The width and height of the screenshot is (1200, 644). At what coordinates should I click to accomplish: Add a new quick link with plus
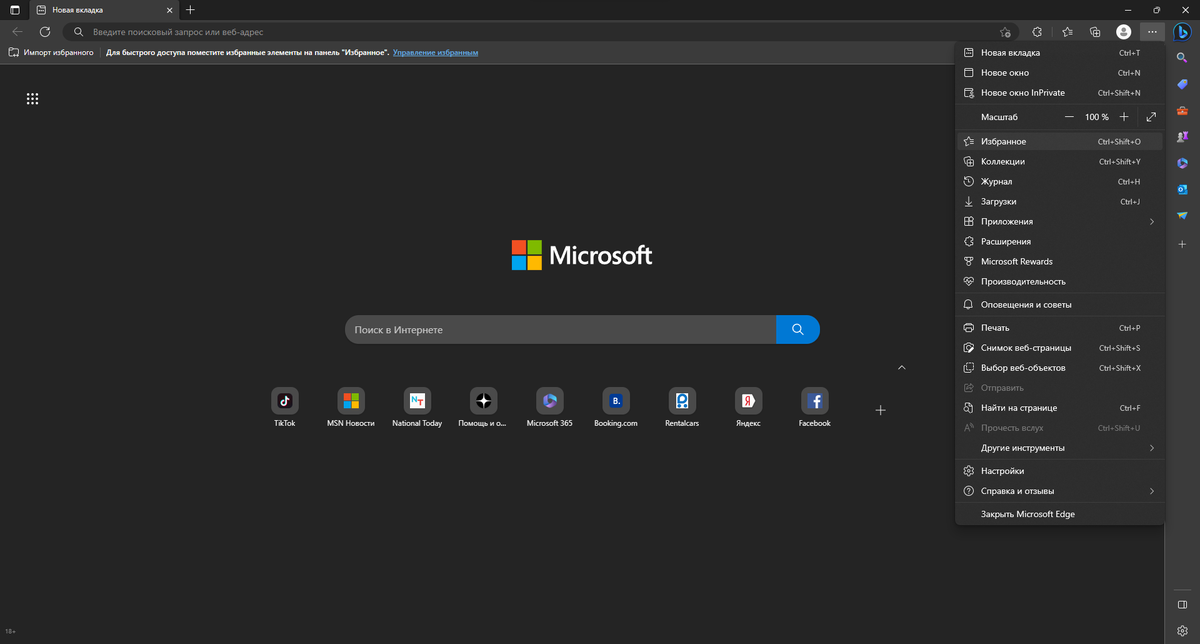[x=881, y=410]
